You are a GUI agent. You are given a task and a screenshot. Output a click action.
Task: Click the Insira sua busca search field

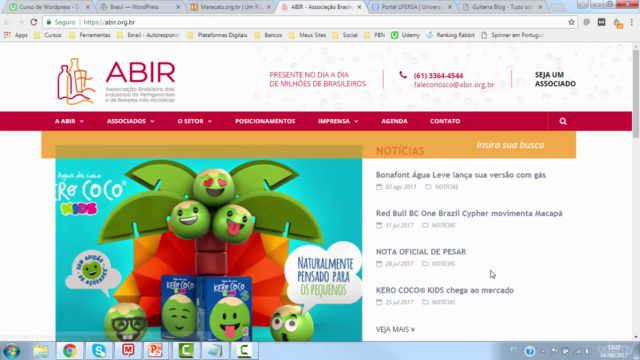[x=510, y=145]
